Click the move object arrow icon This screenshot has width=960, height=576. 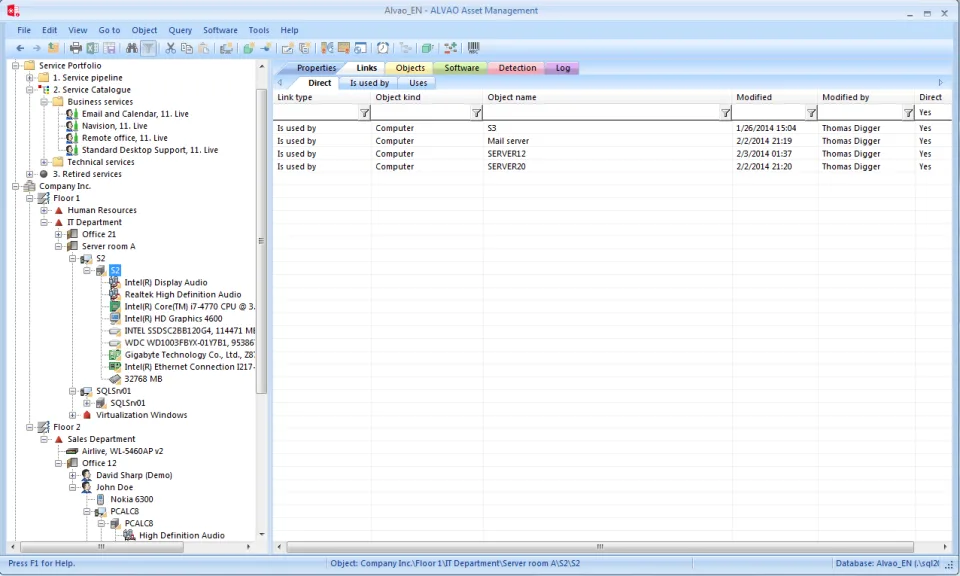pos(265,48)
